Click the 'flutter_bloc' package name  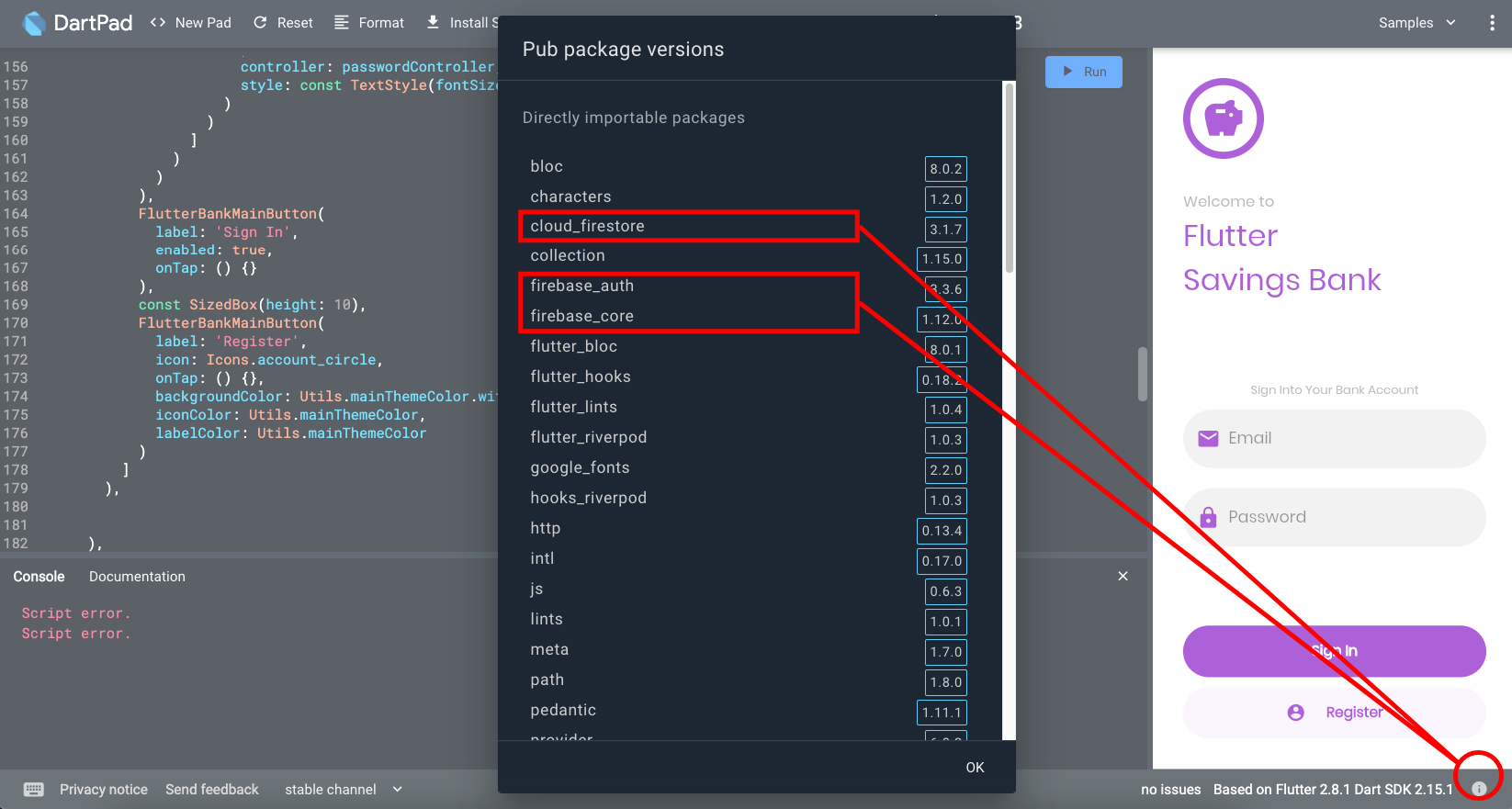point(574,346)
